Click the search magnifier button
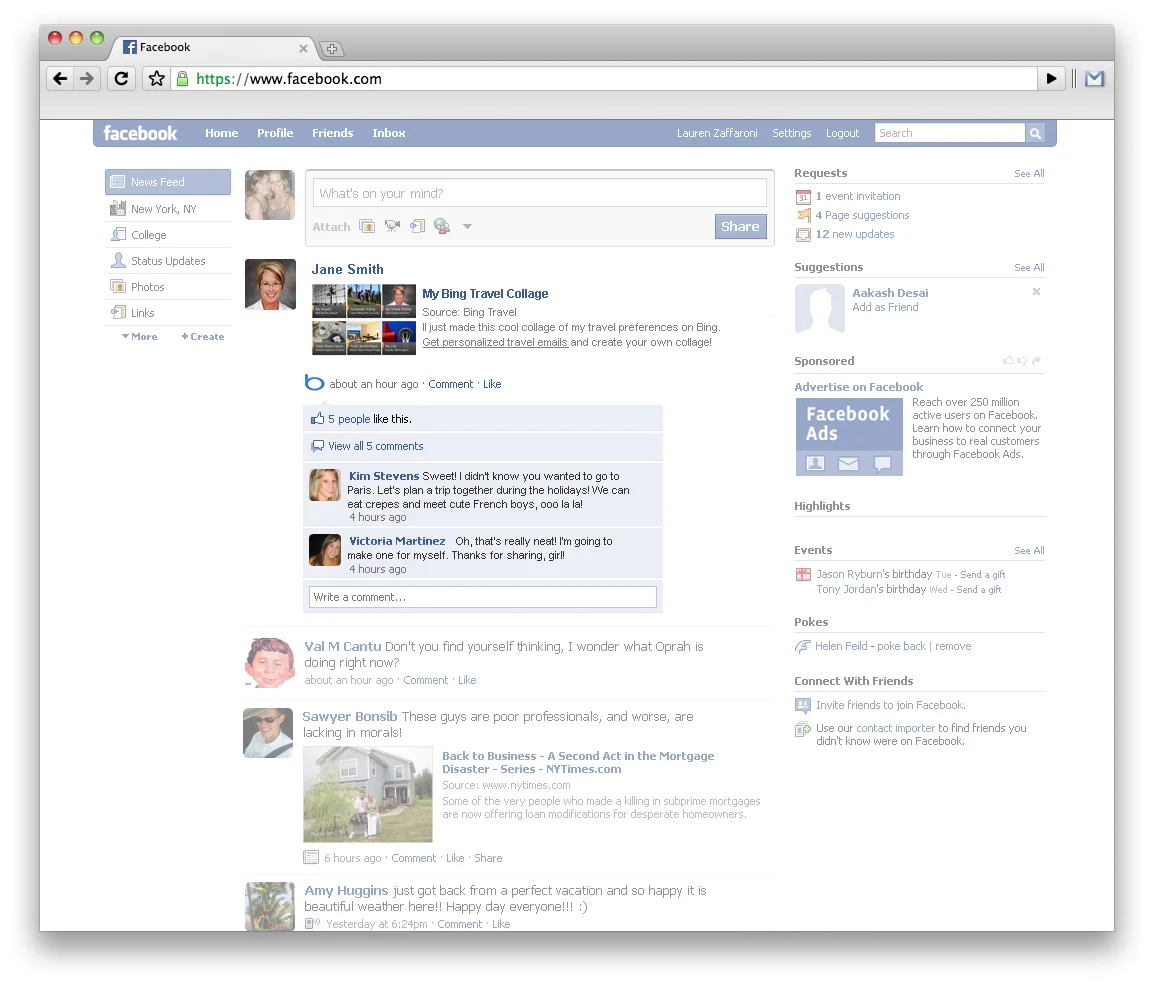 [x=1036, y=133]
